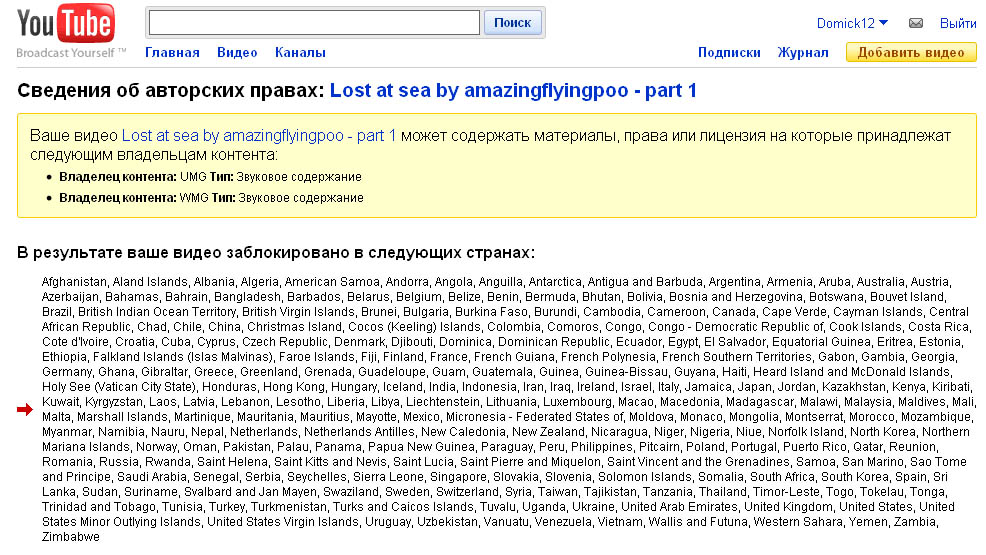The height and width of the screenshot is (555, 986).
Task: Open the Журнал link
Action: 803,53
